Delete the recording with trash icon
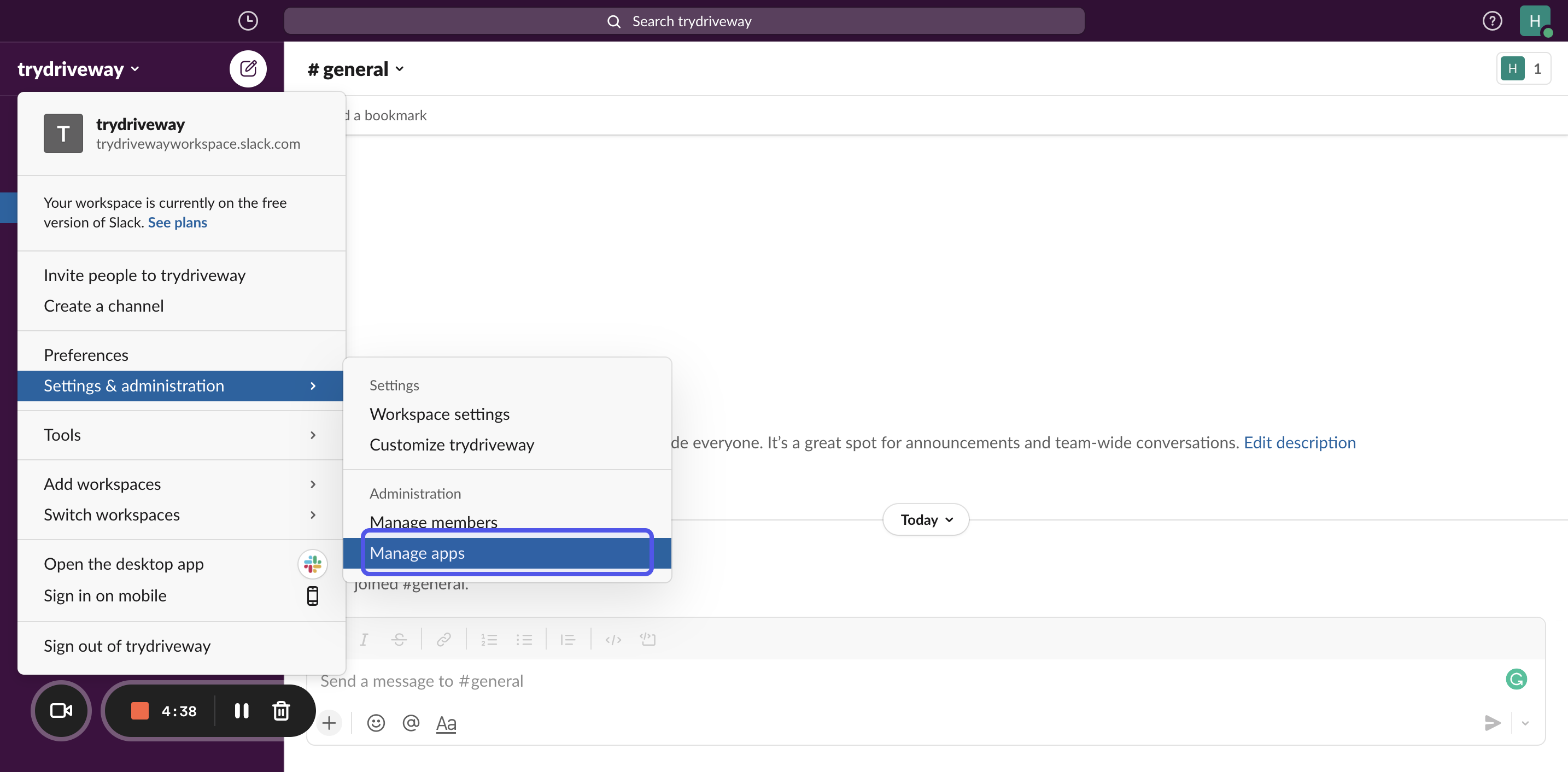The width and height of the screenshot is (1568, 772). tap(281, 711)
